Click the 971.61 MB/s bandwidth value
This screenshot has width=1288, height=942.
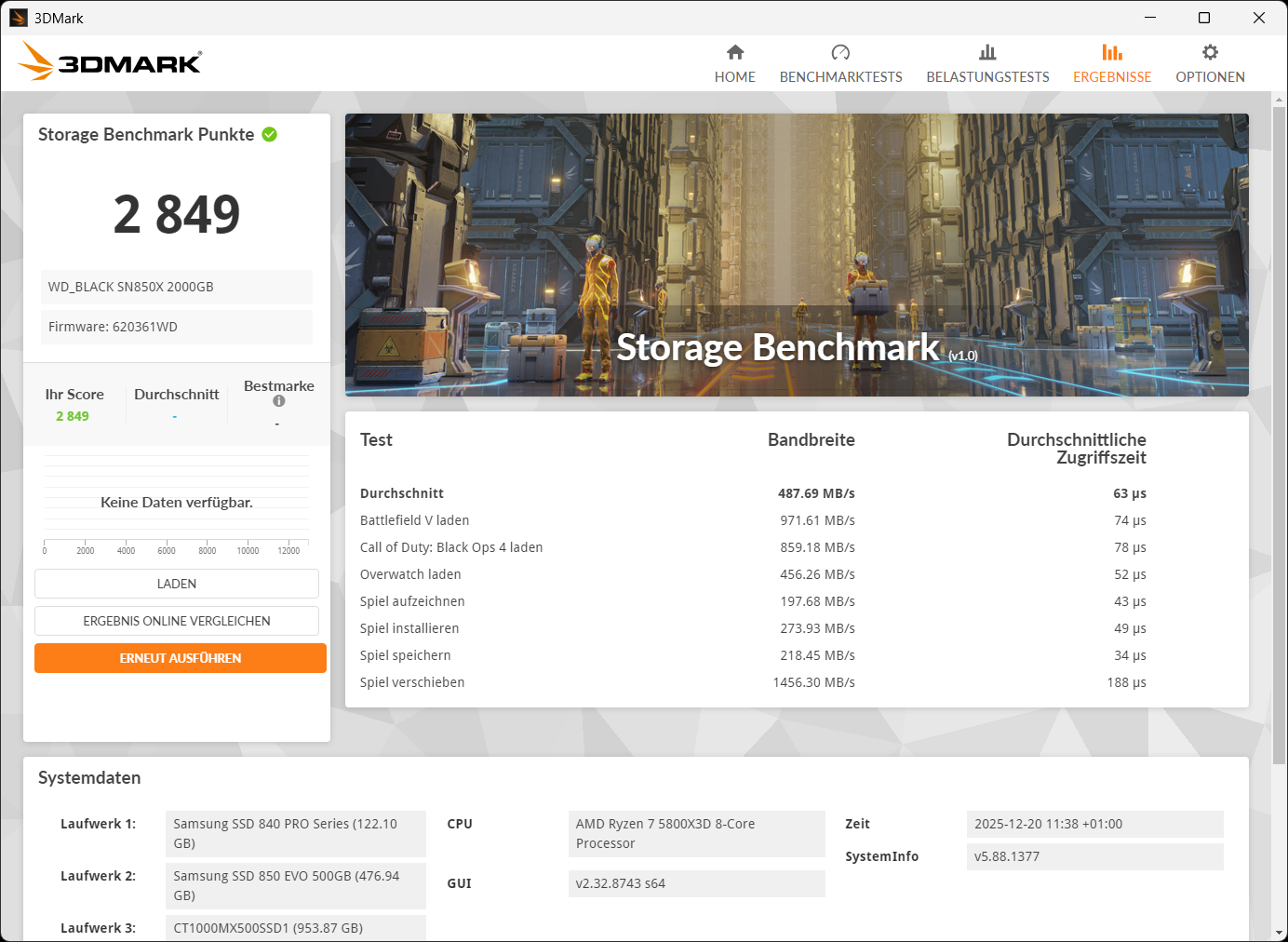pos(817,520)
